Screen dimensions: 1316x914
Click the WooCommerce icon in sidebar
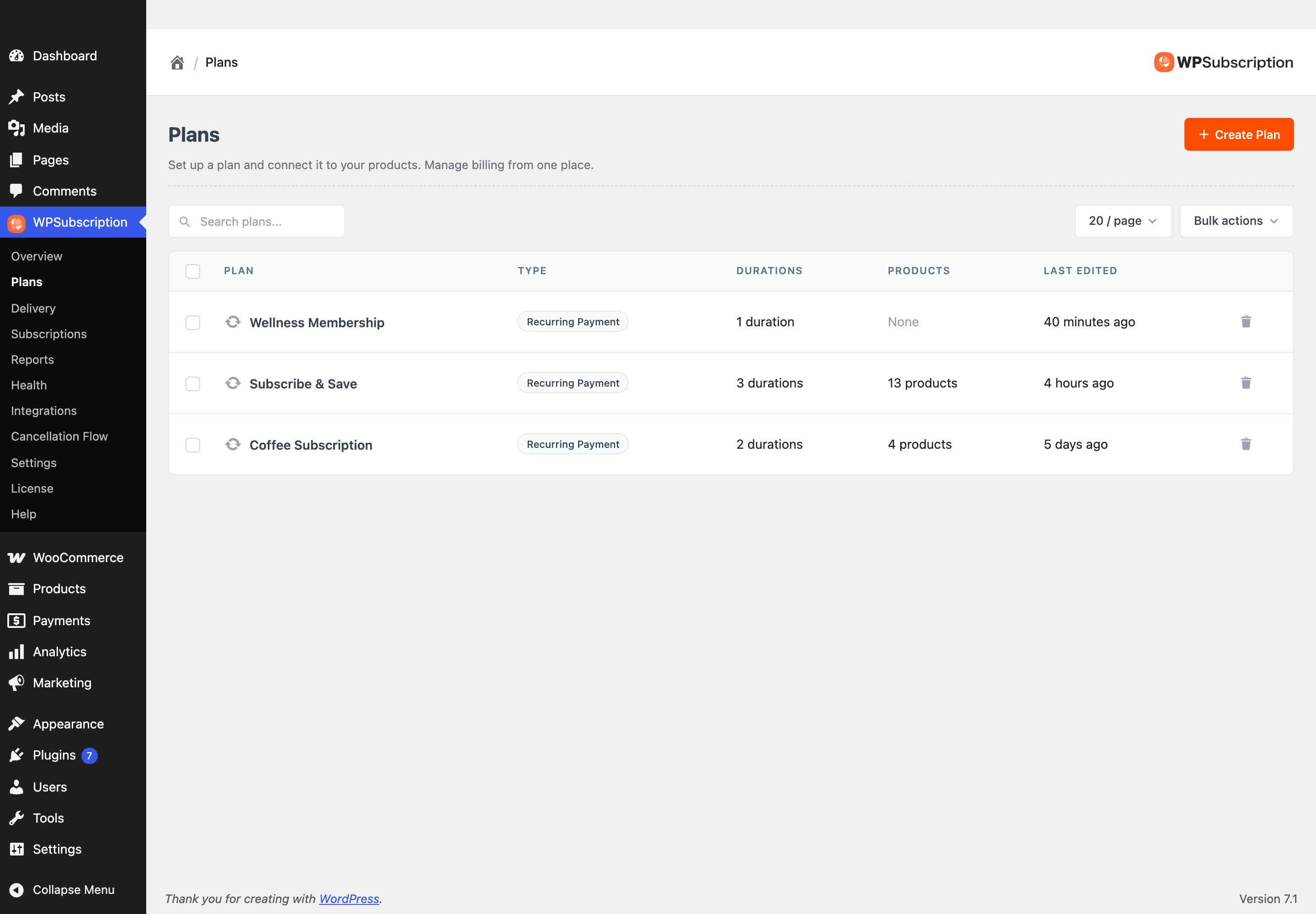coord(16,558)
